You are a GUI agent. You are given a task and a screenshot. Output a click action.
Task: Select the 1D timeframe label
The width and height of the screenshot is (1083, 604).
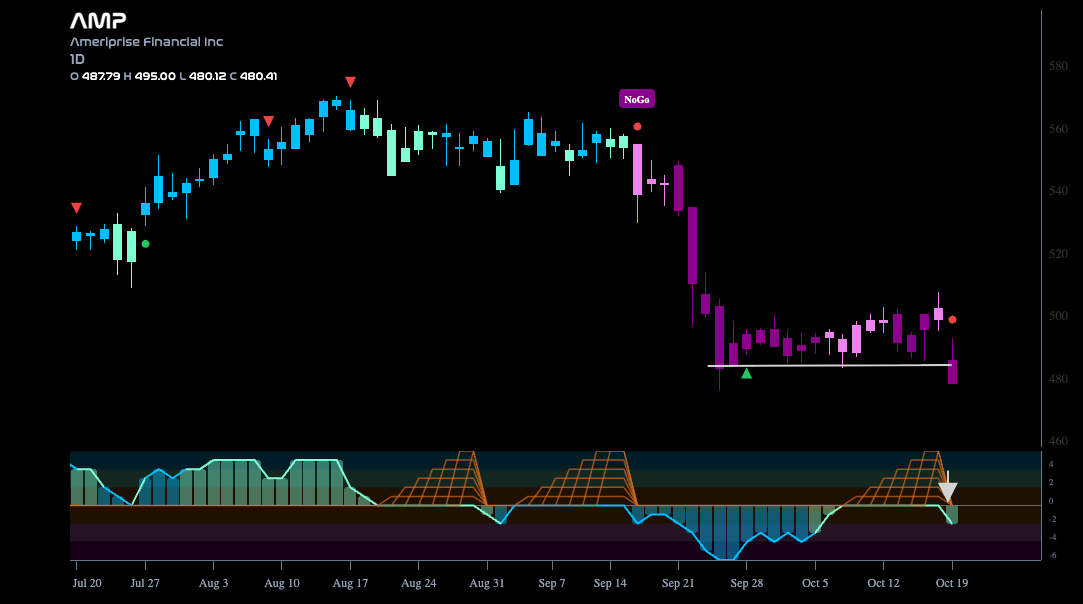click(77, 59)
